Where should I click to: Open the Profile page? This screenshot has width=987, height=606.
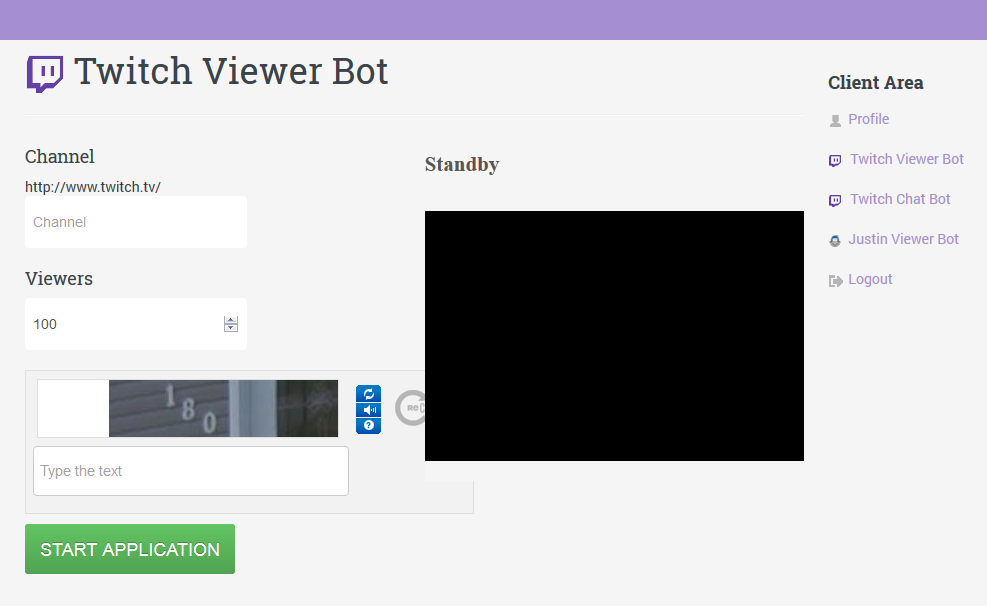[x=868, y=119]
